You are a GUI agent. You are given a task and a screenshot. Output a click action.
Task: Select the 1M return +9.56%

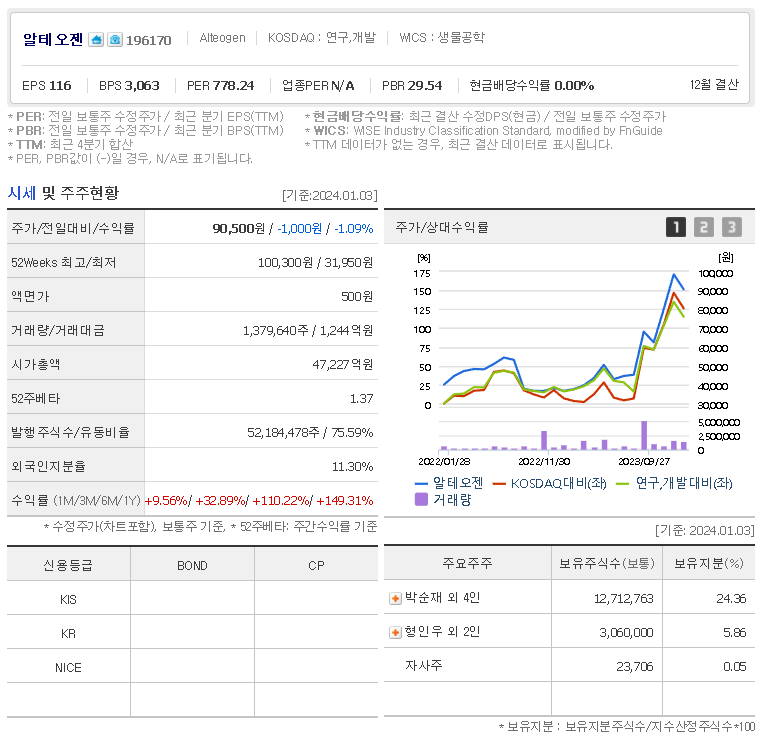click(166, 501)
